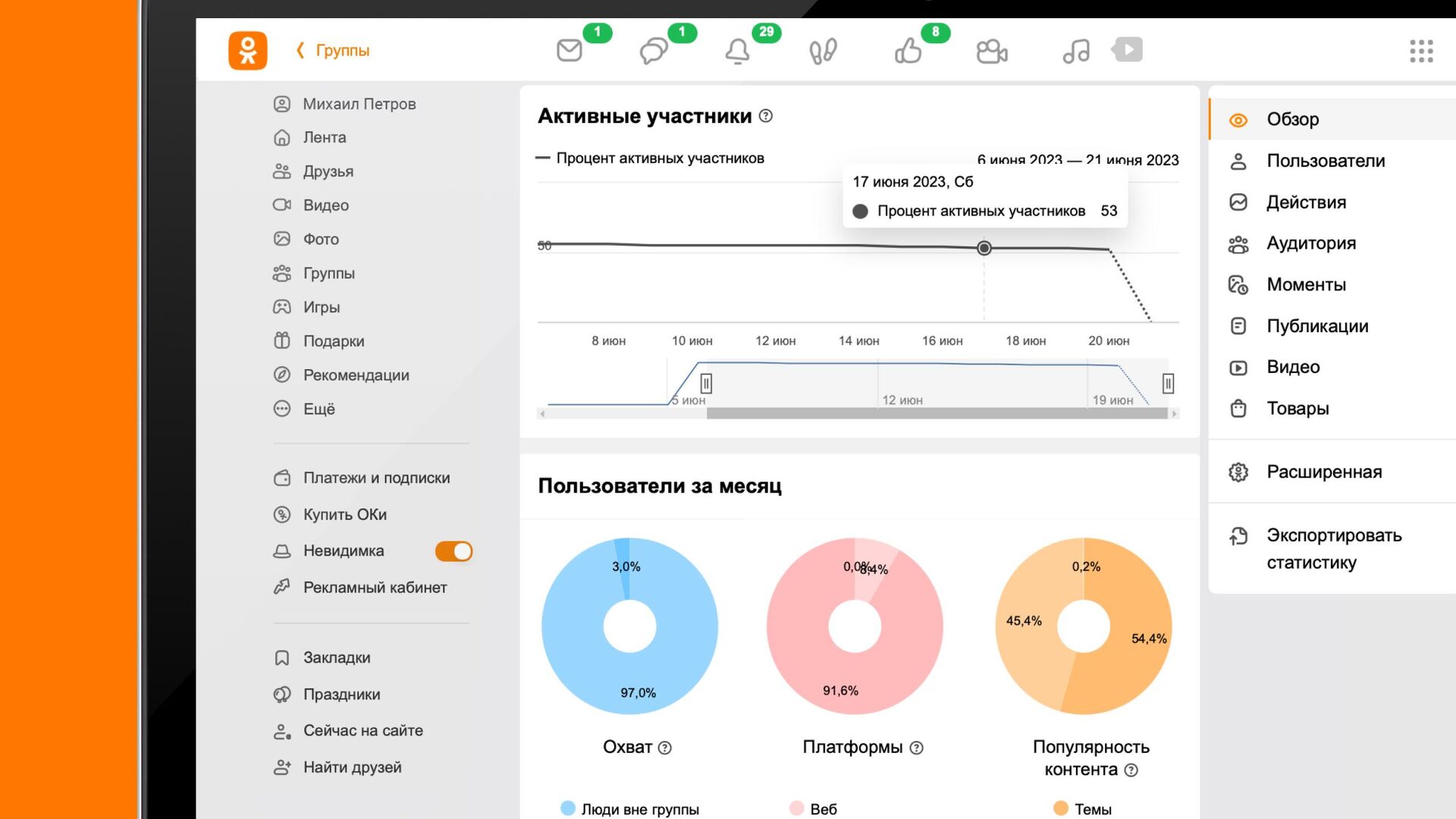Grab the left range handle of chart navigator
1456x819 pixels.
[x=706, y=383]
